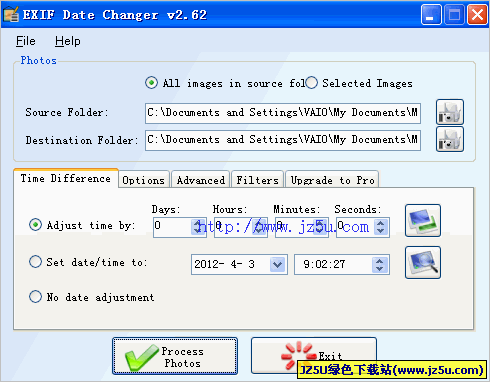Viewport: 490px width, 382px height.
Task: Click the Source Folder path field
Action: pos(283,113)
